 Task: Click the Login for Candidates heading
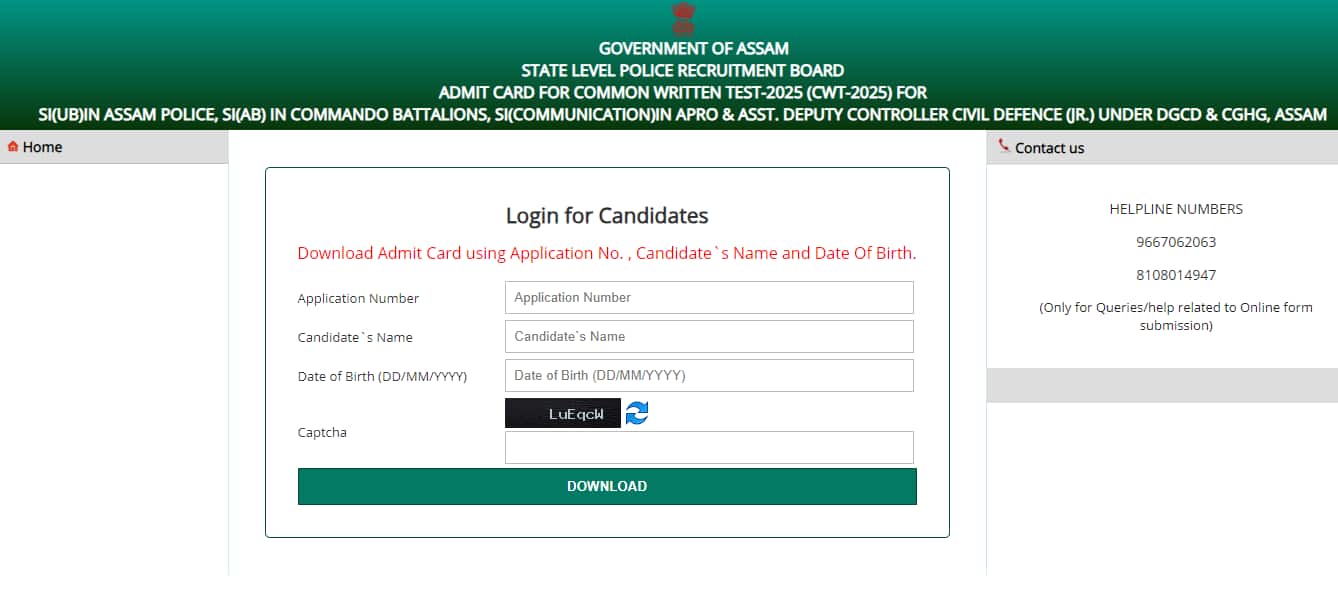(x=607, y=215)
